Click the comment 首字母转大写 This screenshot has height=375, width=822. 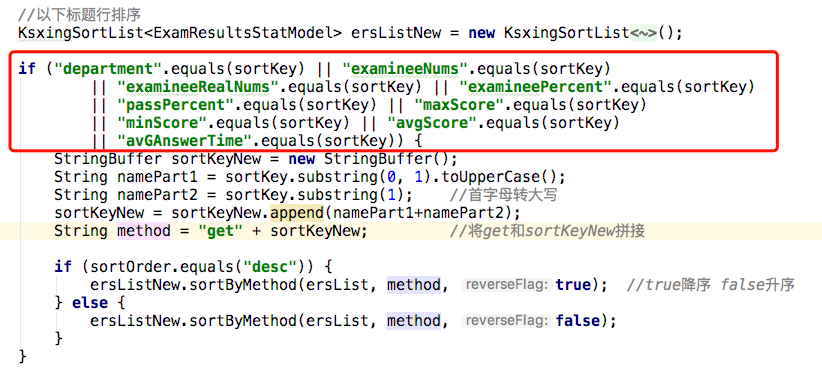503,195
